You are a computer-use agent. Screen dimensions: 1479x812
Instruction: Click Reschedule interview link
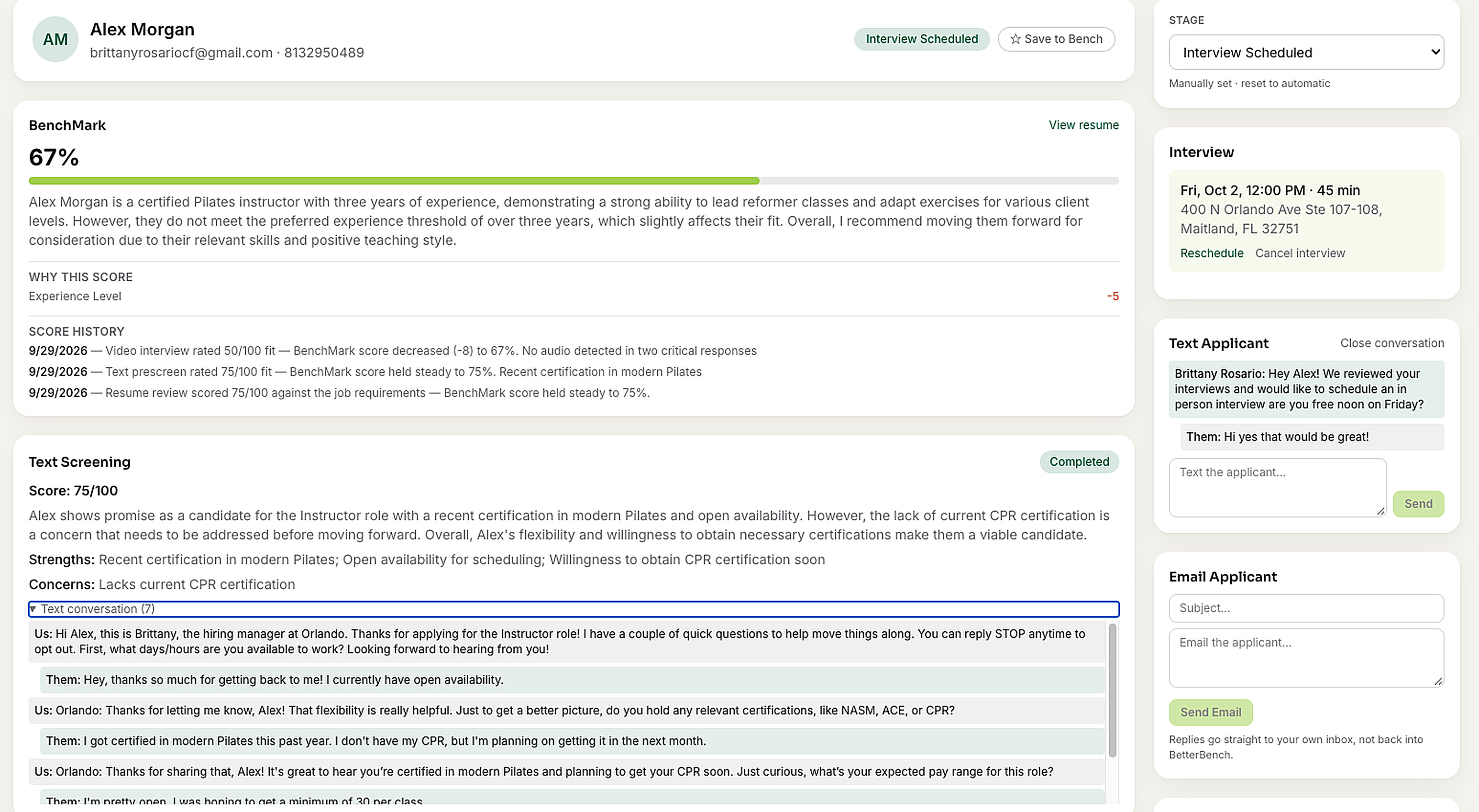(1212, 253)
